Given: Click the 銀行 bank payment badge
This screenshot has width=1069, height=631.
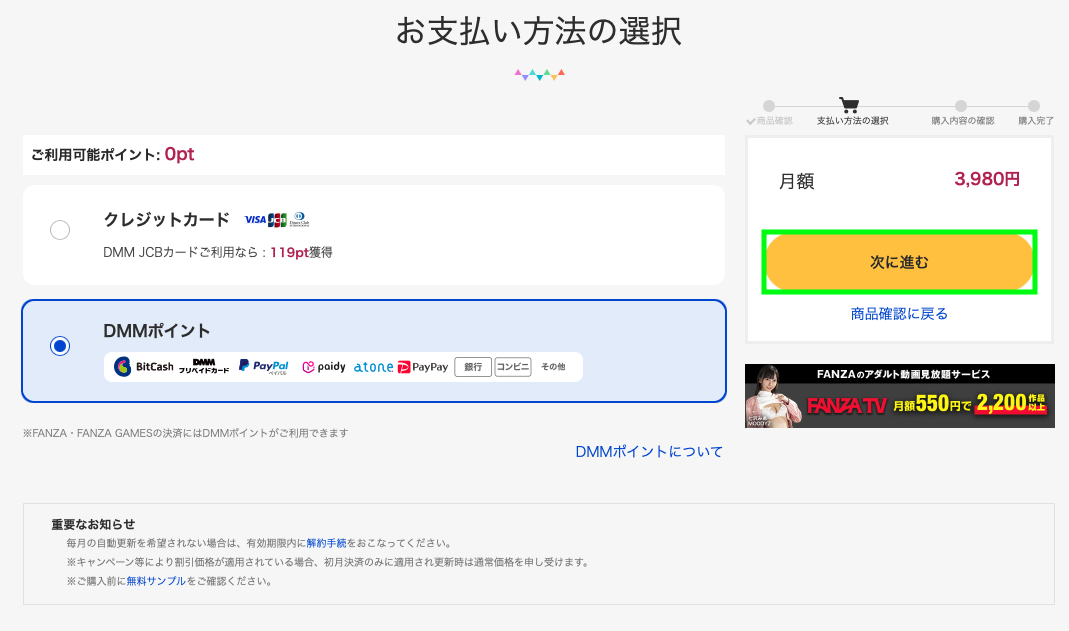Looking at the screenshot, I should [473, 367].
